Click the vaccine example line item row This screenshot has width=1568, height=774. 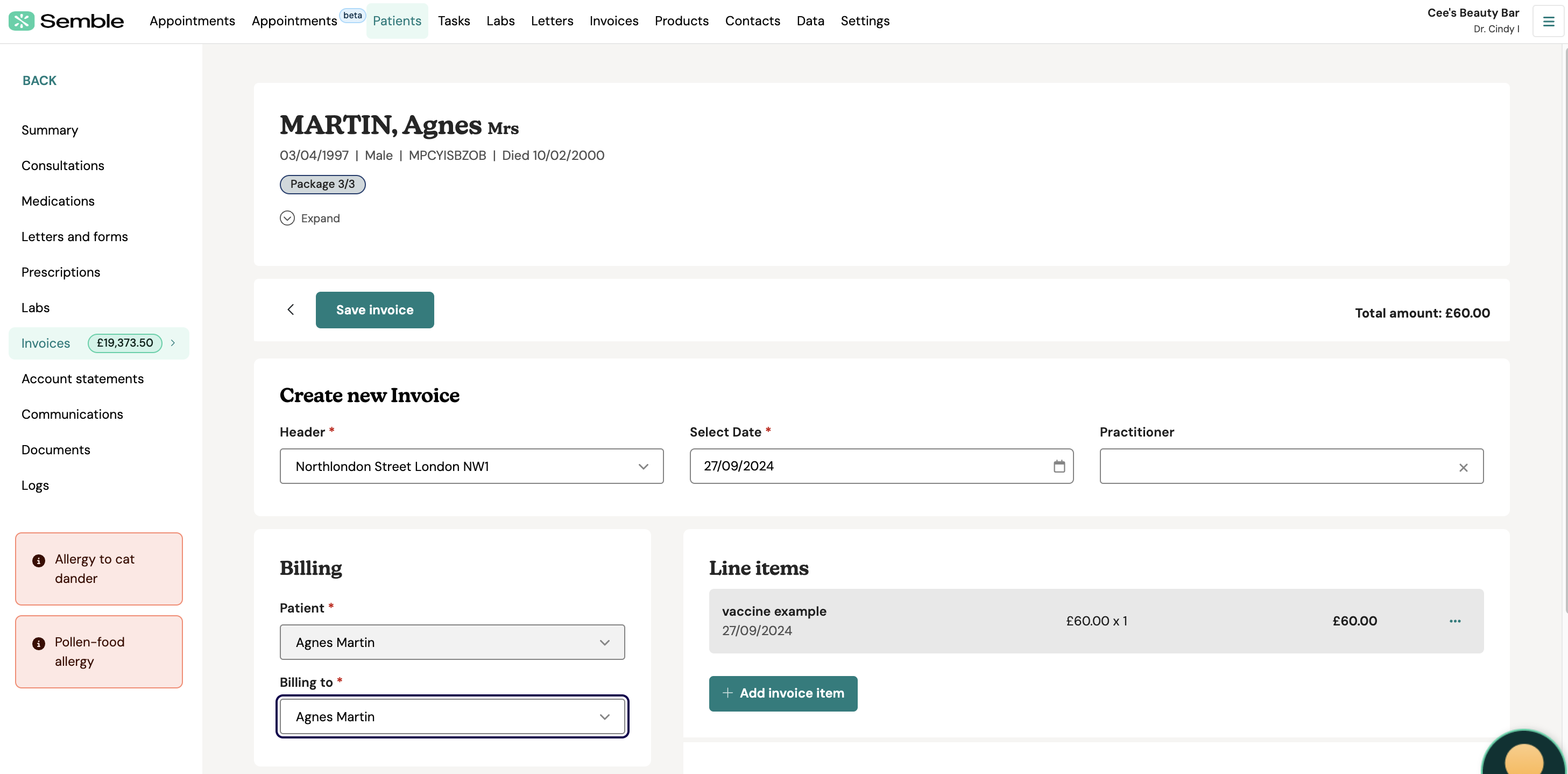coord(1096,621)
